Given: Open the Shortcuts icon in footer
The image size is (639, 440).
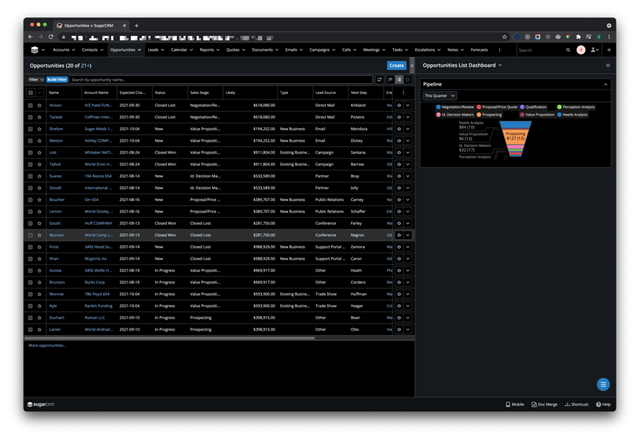Looking at the screenshot, I should tap(576, 404).
